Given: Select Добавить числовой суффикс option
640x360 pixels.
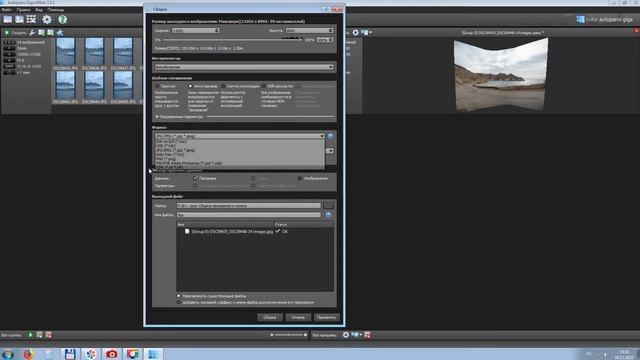Looking at the screenshot, I should 179,302.
